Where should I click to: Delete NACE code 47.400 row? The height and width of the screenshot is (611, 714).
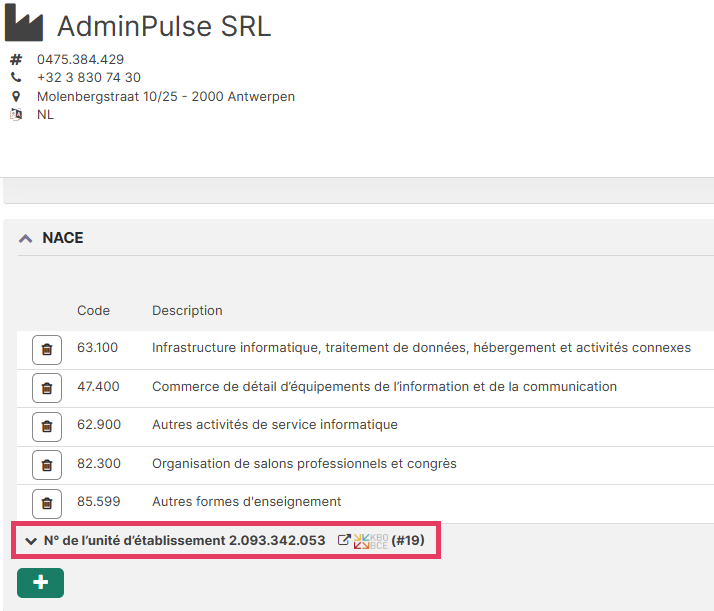47,388
